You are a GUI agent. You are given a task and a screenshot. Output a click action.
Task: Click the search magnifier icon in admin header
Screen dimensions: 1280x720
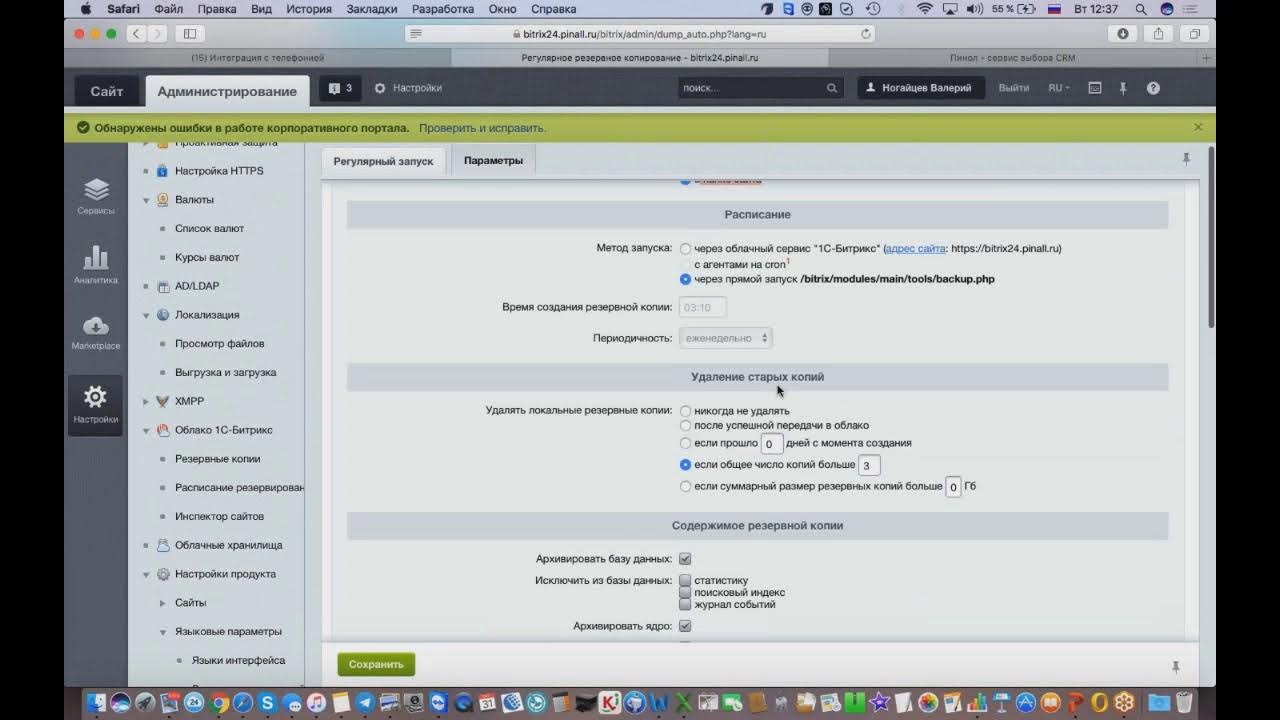click(832, 88)
